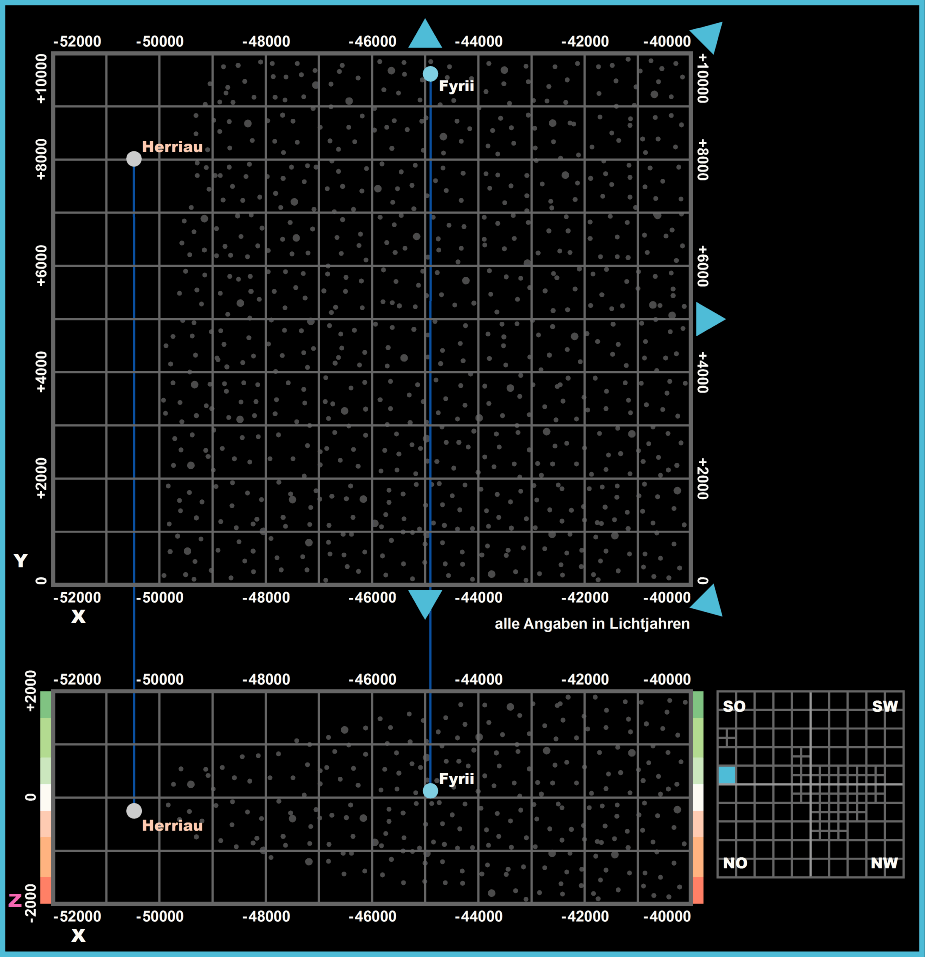Click the Fyrii text label in the lower view

point(456,778)
